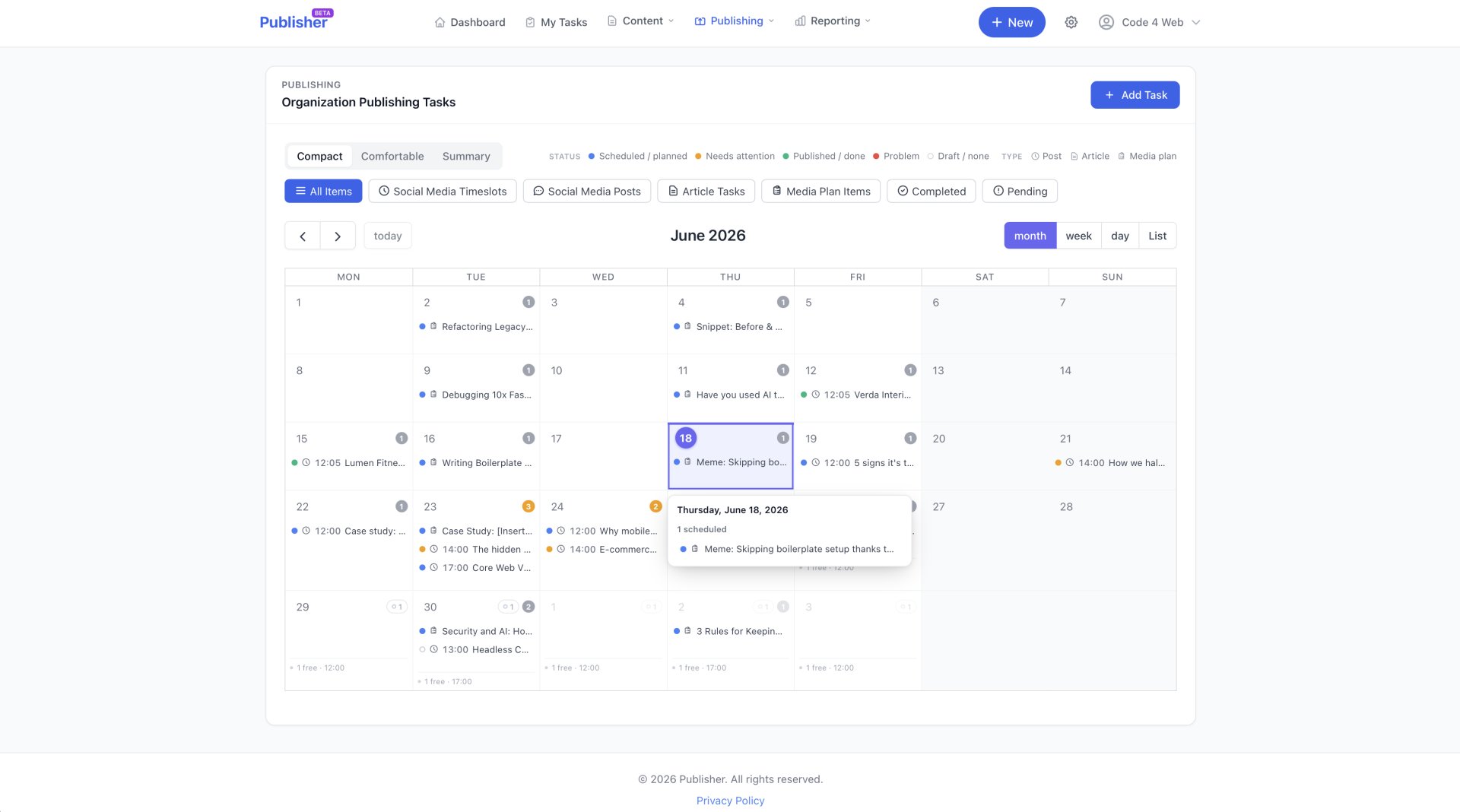The image size is (1460, 812).
Task: Filter by Social Media Timeslots
Action: pyautogui.click(x=443, y=191)
